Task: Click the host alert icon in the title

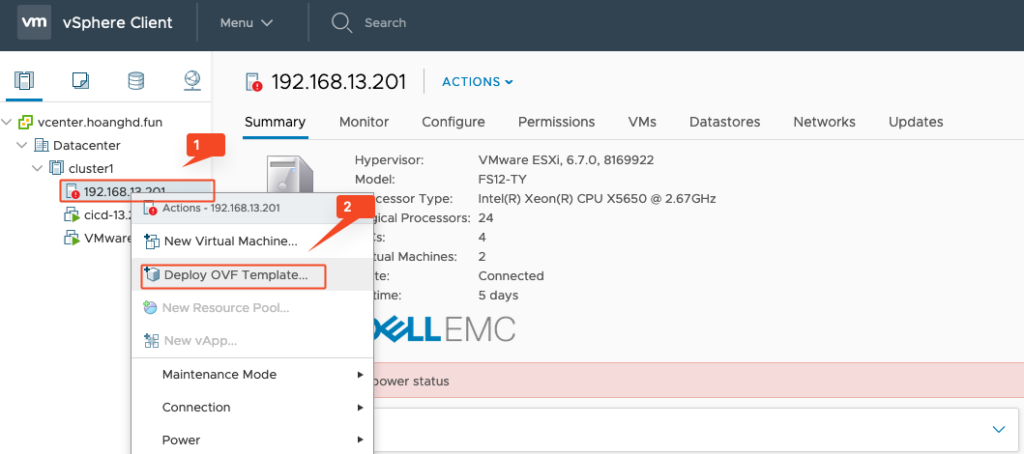Action: (253, 82)
